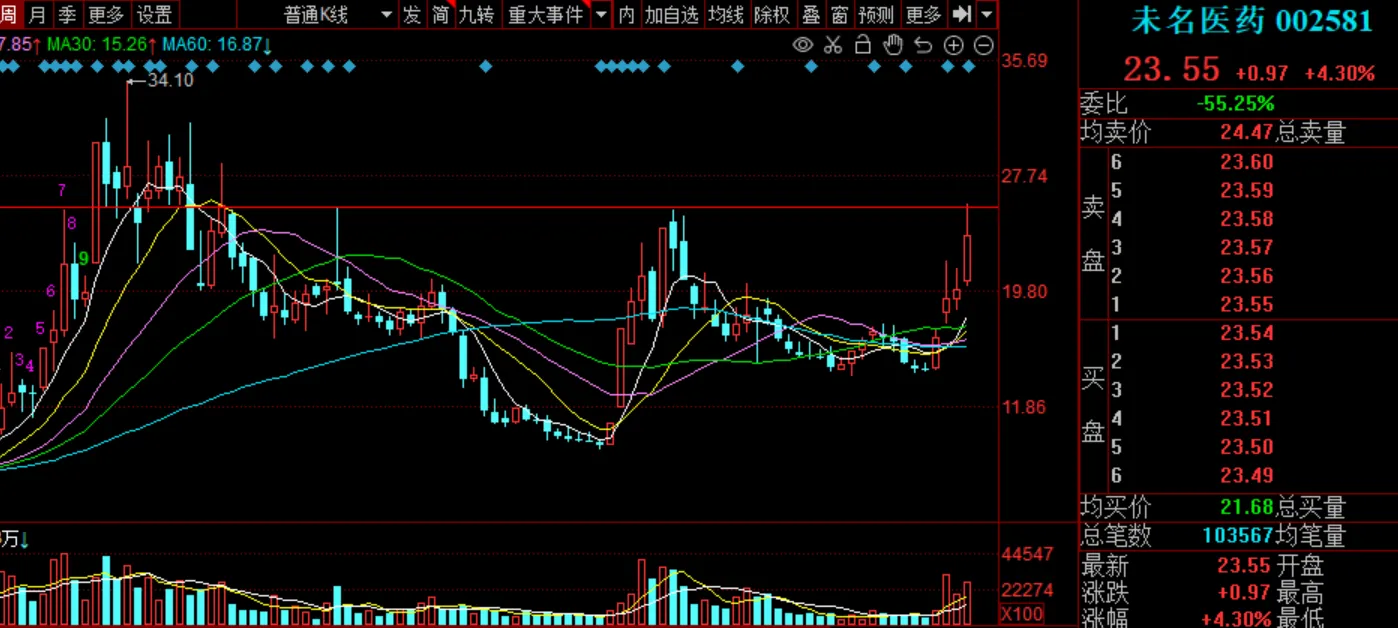The width and height of the screenshot is (1398, 628).
Task: Click the 叠 overlay button
Action: tap(811, 15)
